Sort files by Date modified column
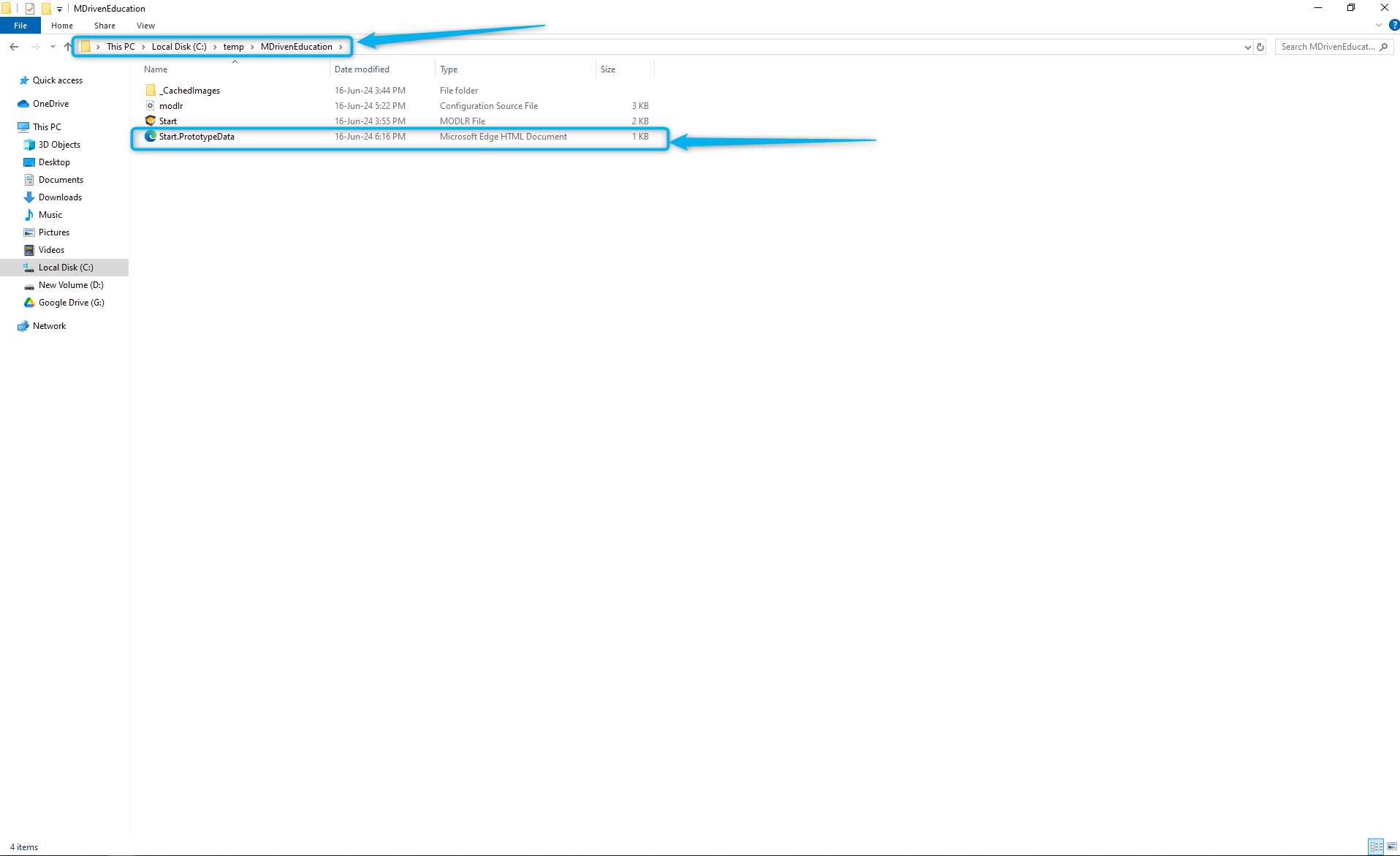This screenshot has width=1400, height=856. [362, 69]
